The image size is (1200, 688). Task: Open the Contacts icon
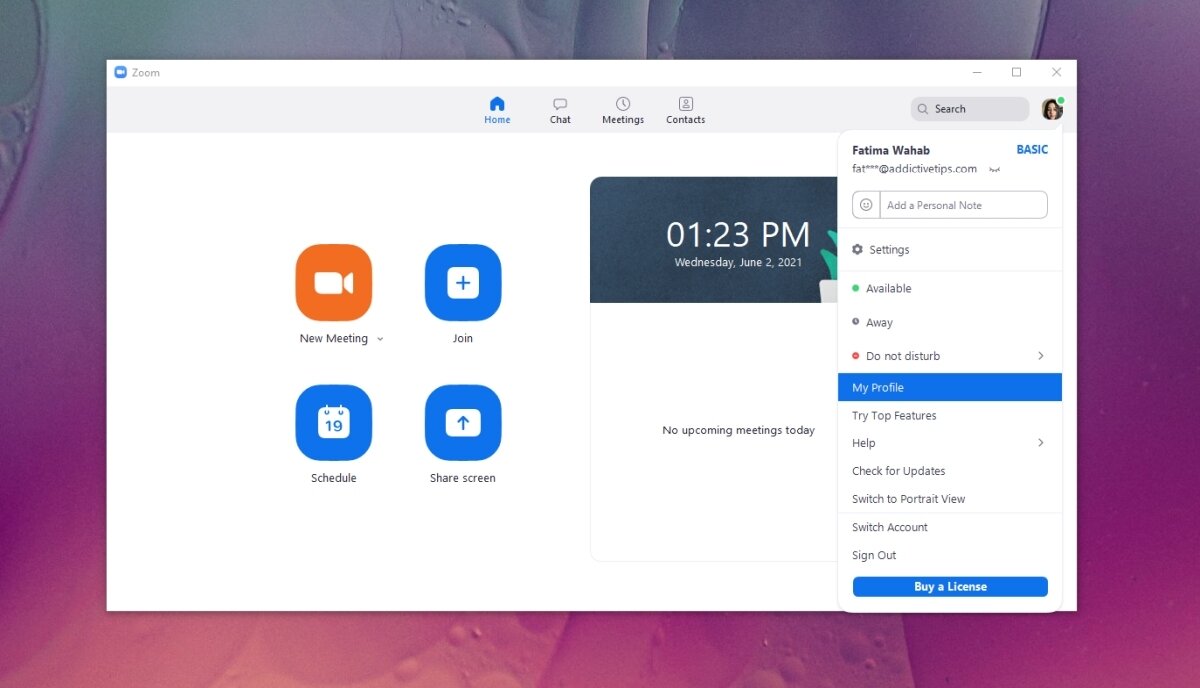[x=685, y=103]
